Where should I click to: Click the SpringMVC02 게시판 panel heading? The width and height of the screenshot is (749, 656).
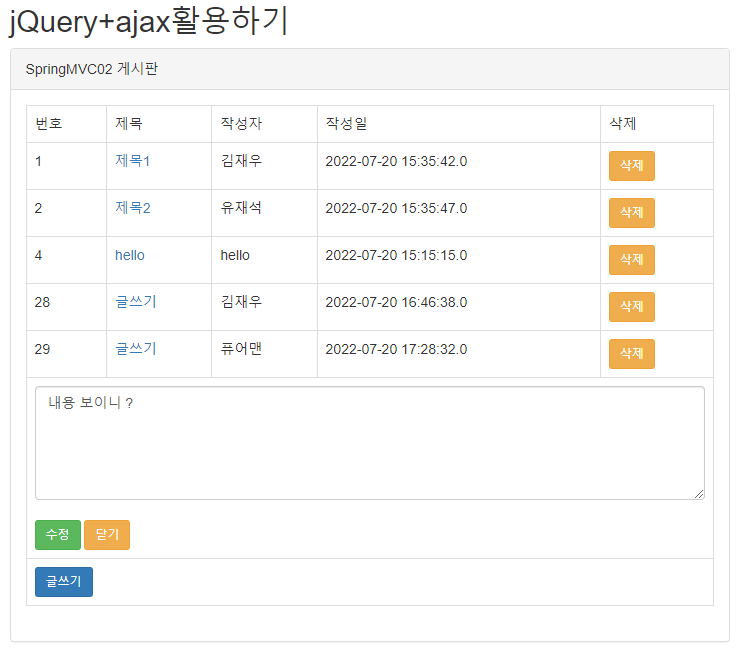click(370, 69)
